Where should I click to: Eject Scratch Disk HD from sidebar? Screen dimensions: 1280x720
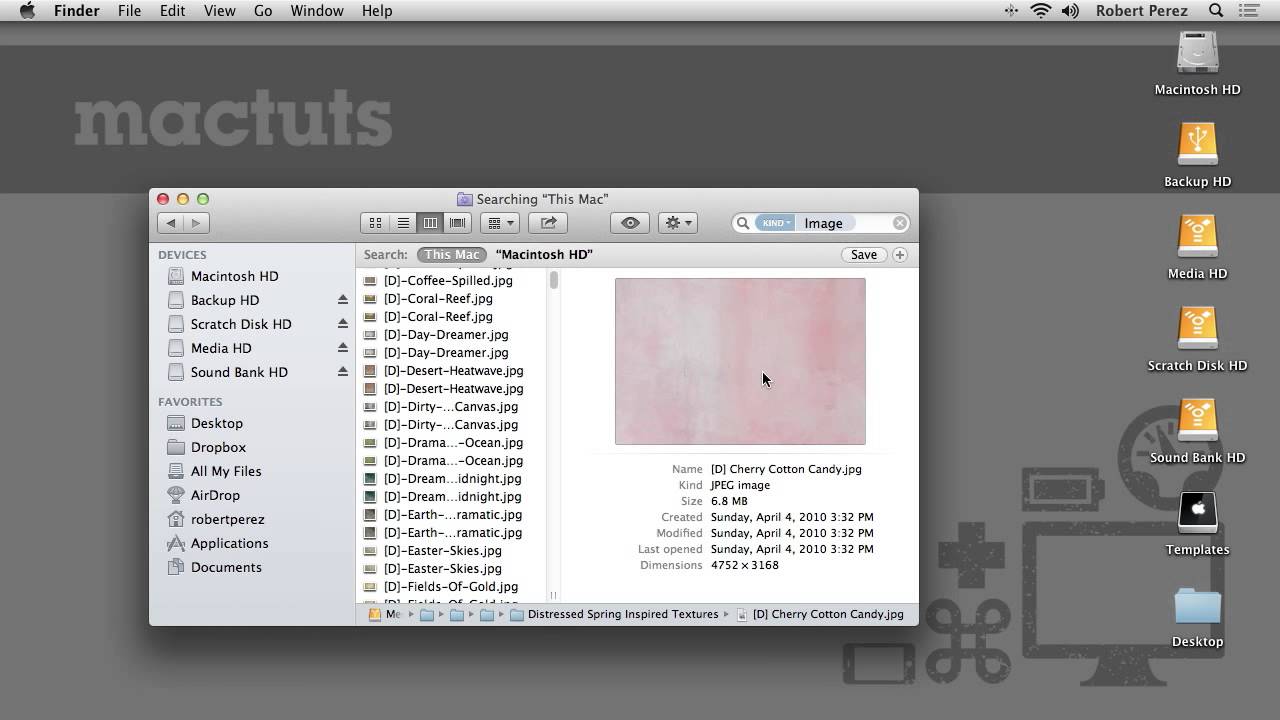click(343, 324)
